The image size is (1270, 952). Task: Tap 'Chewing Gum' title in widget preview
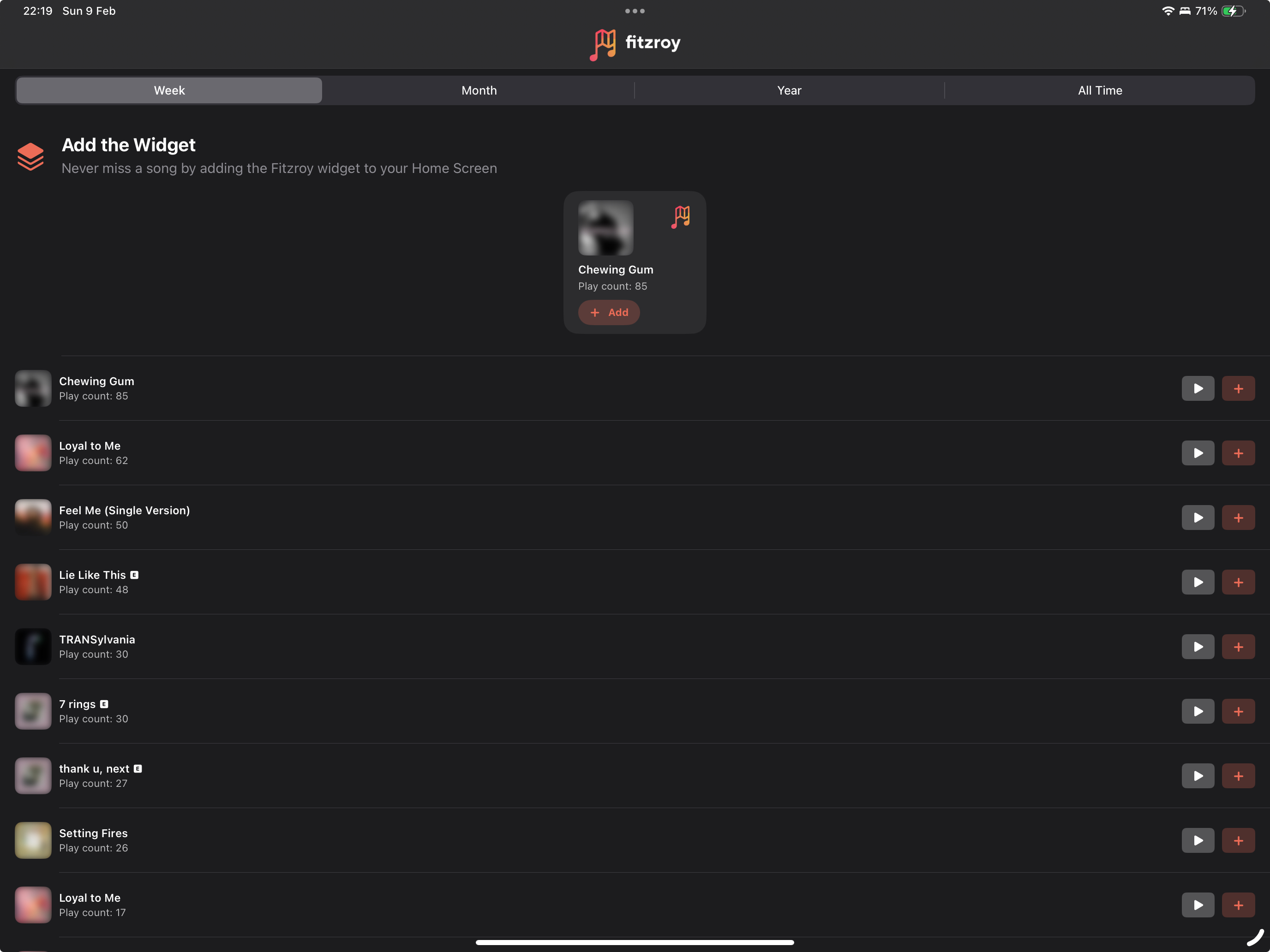[x=616, y=270]
